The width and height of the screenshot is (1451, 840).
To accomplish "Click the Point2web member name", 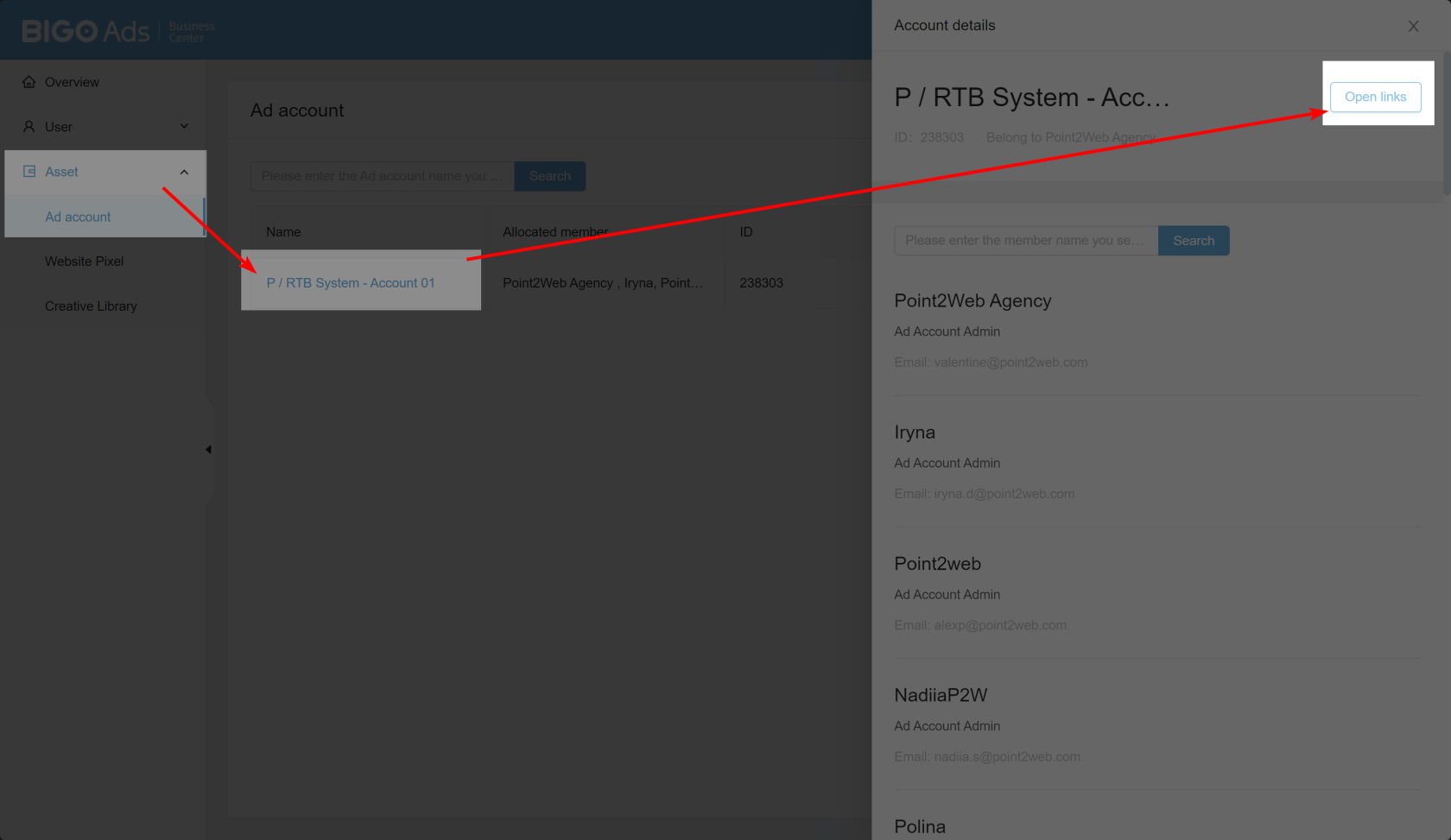I will [937, 564].
